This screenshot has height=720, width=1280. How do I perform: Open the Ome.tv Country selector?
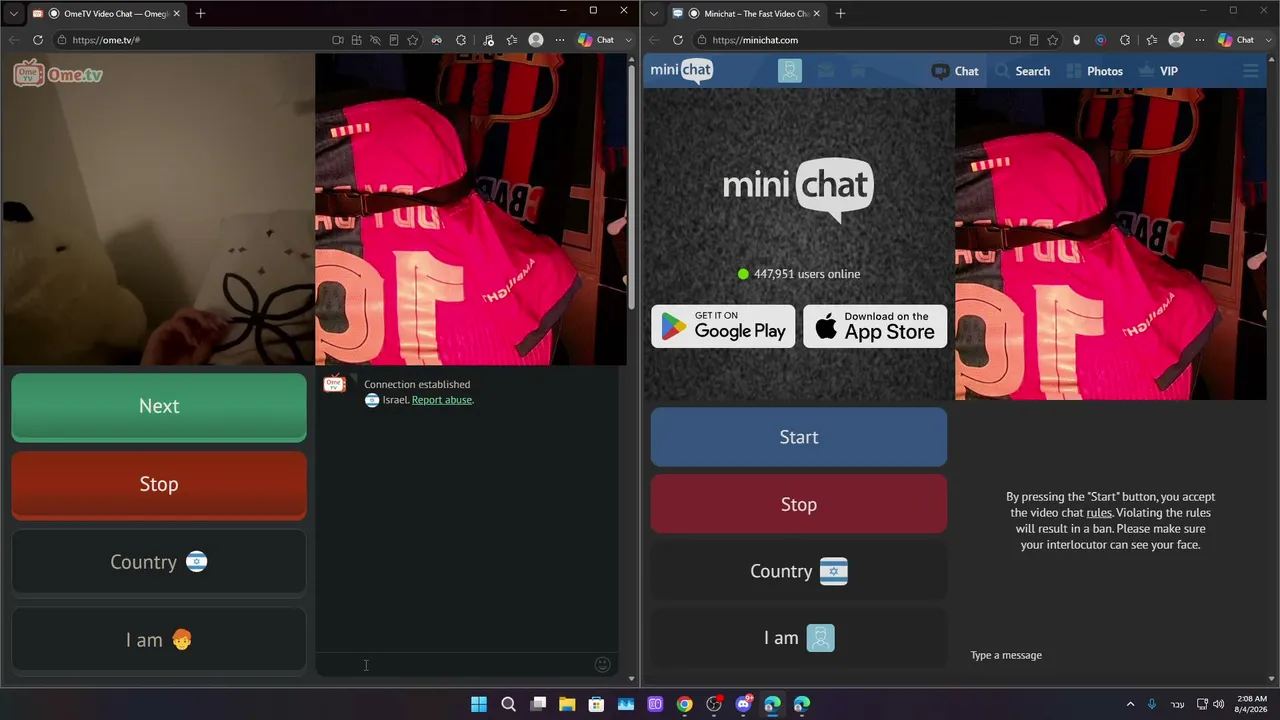[x=159, y=562]
